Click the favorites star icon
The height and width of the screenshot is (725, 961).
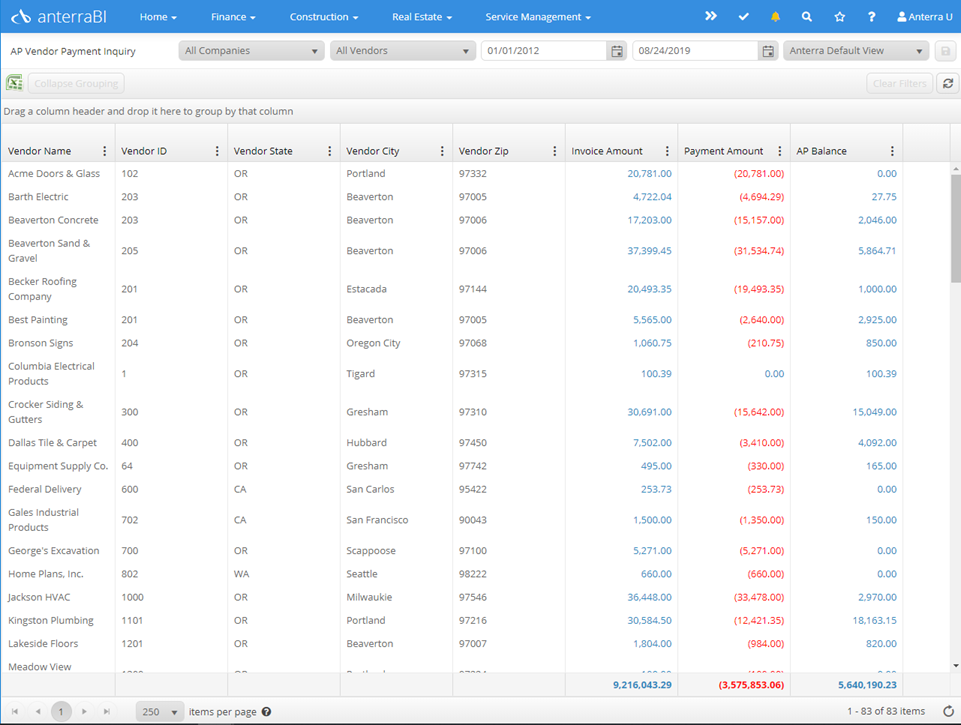point(839,17)
